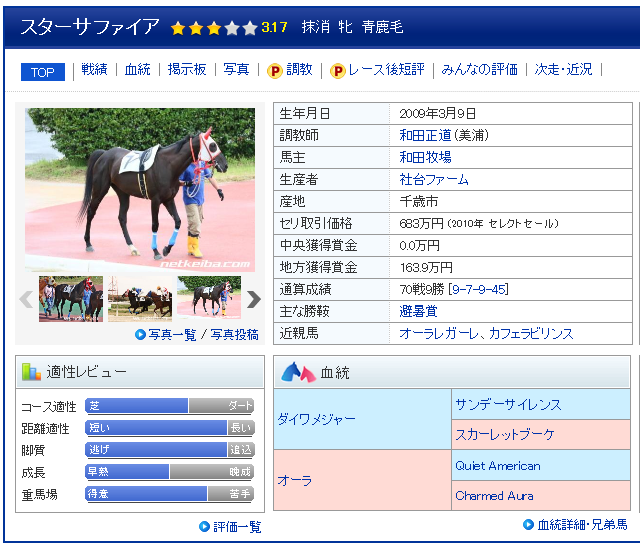This screenshot has height=547, width=640.
Task: Select the middle racing photo thumbnail
Action: pyautogui.click(x=140, y=299)
